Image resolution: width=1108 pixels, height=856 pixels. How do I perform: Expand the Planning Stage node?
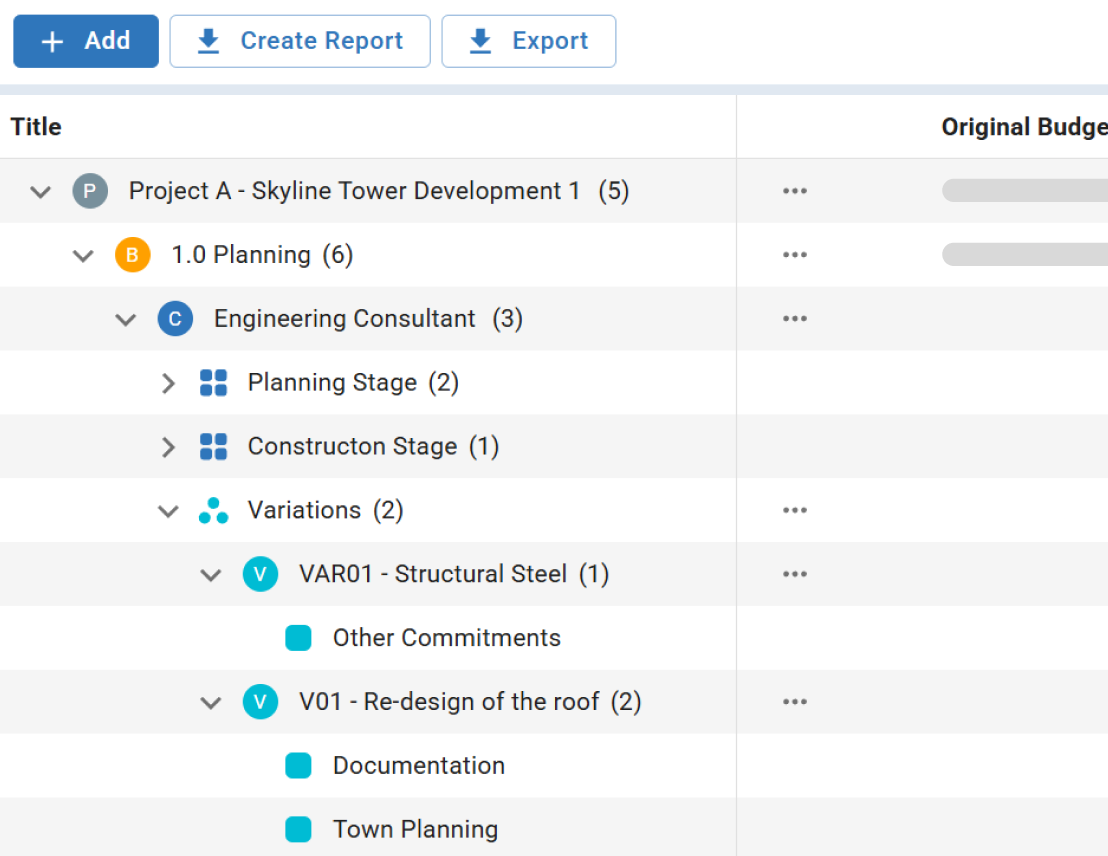point(168,382)
